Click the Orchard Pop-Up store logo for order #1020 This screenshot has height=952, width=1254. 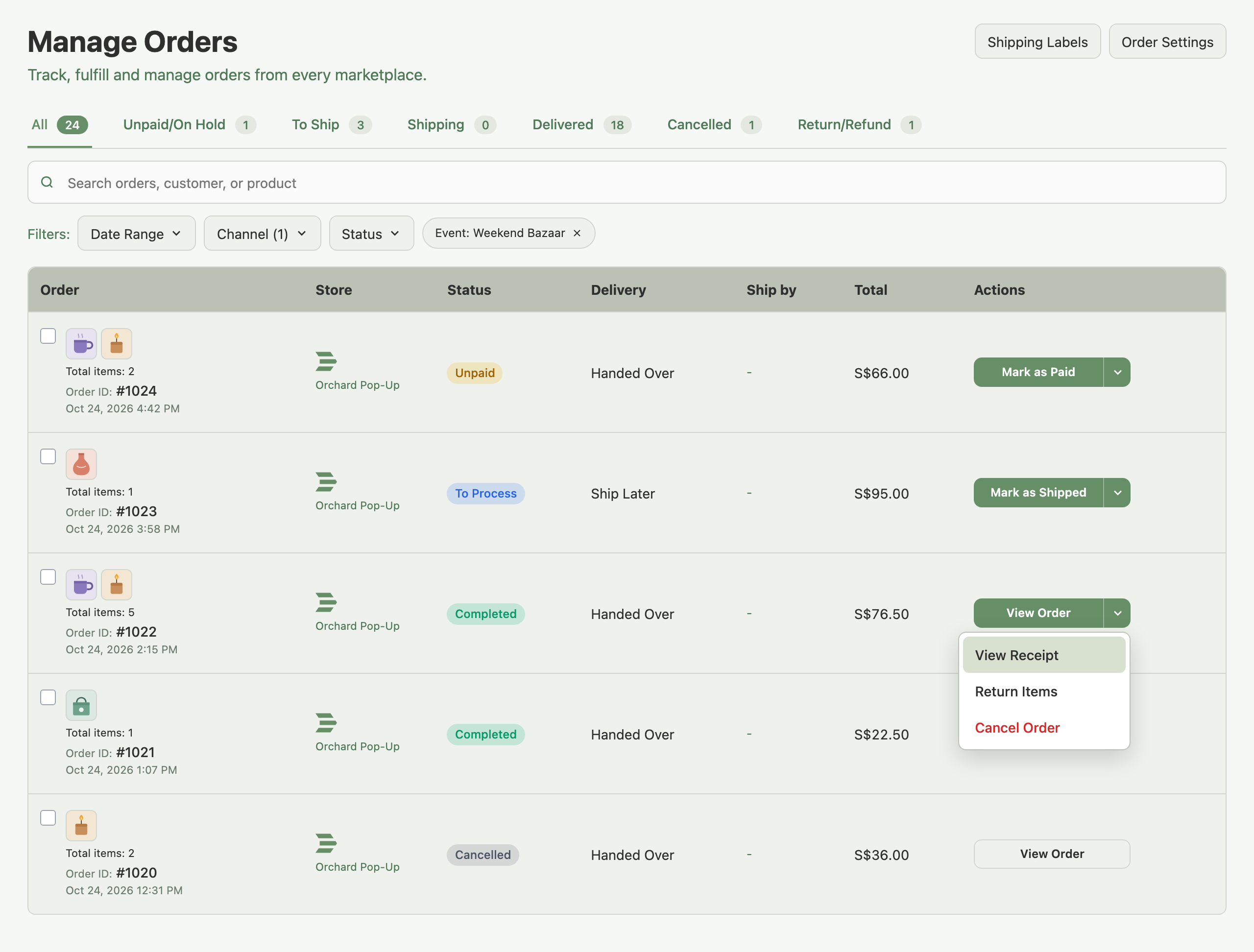click(326, 843)
